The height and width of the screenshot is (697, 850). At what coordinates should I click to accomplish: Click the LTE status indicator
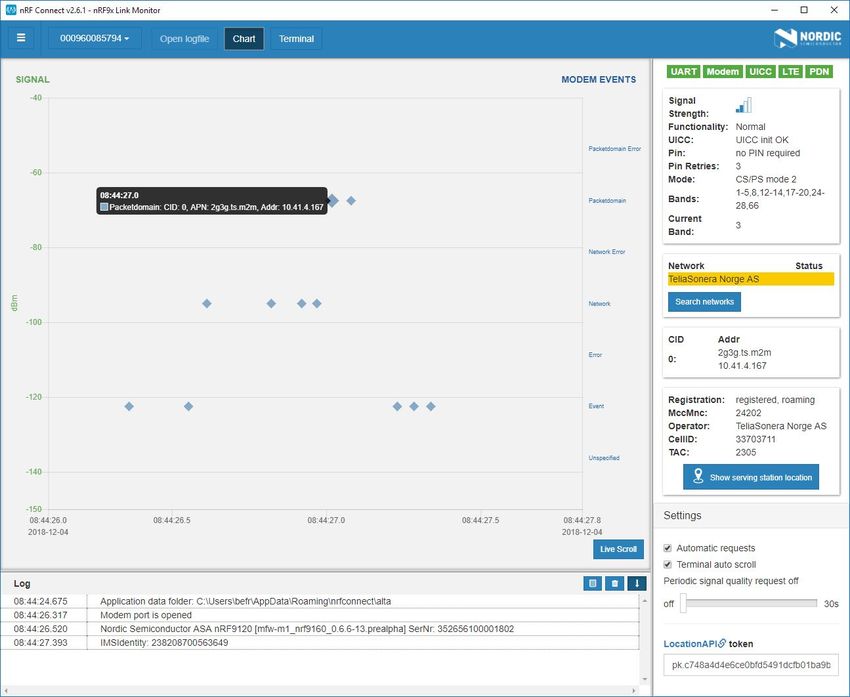[790, 72]
